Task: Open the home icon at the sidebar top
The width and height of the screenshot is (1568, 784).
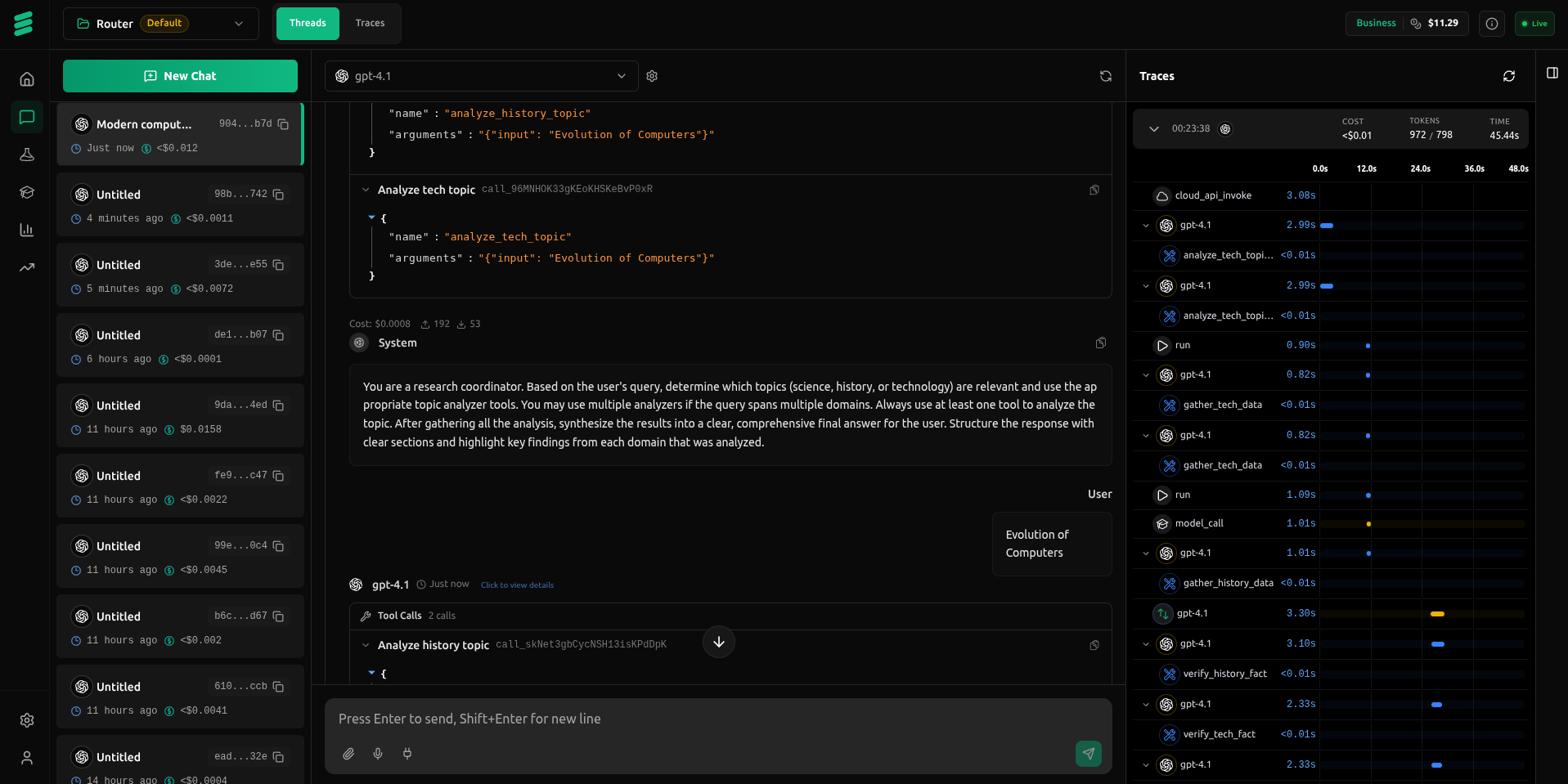Action: (x=27, y=78)
